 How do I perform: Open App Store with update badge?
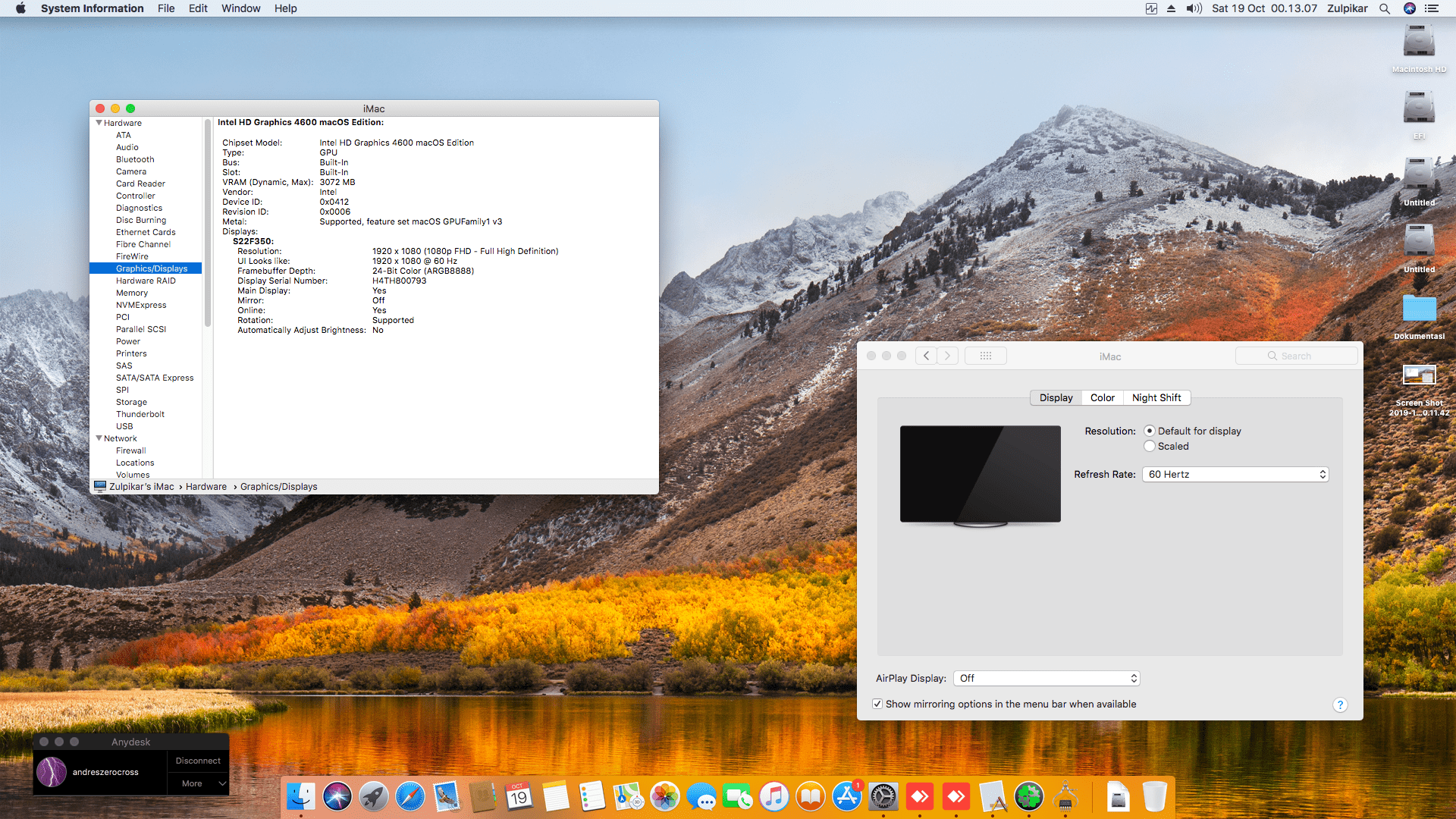point(847,797)
